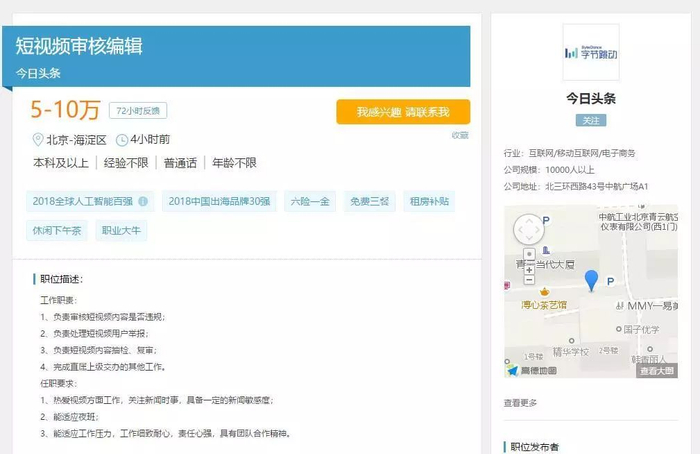Select the 租房补贴 tag
The width and height of the screenshot is (700, 454).
429,201
